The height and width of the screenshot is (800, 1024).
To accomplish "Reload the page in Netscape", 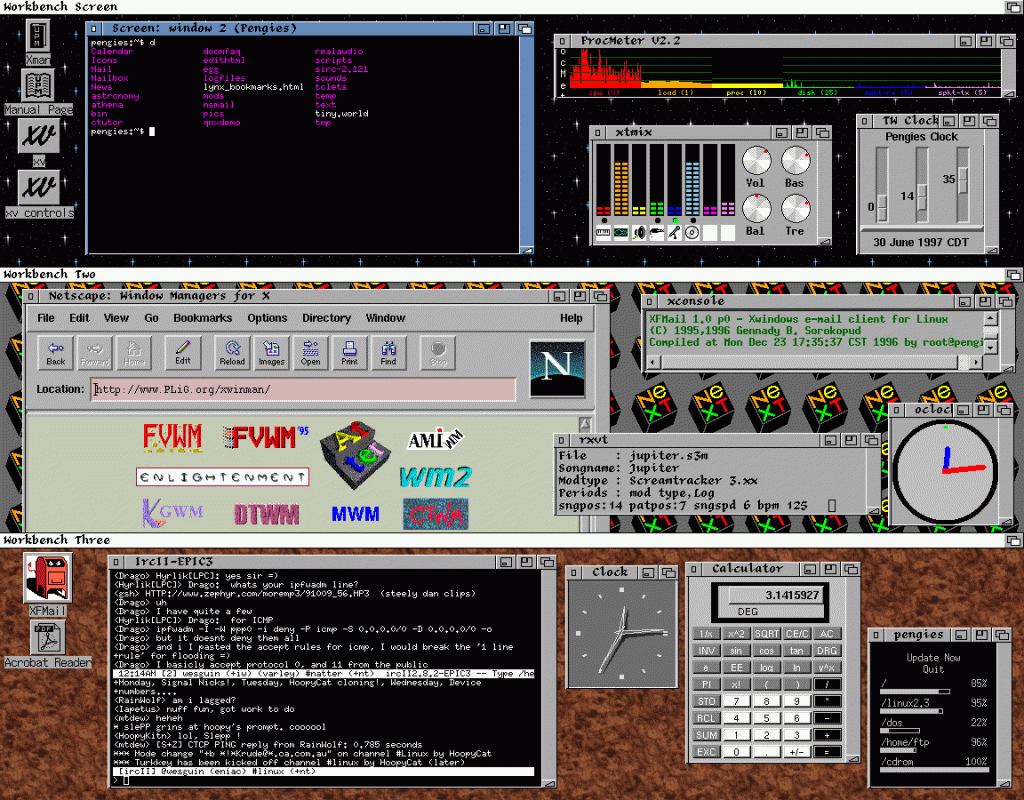I will tap(233, 351).
